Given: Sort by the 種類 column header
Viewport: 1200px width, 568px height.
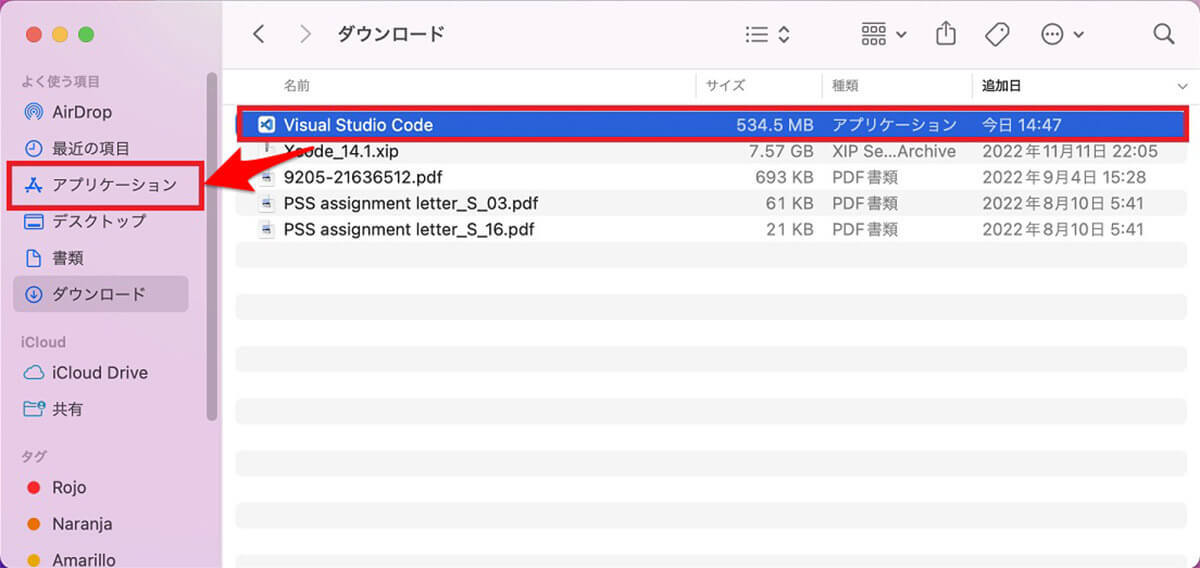Looking at the screenshot, I should (x=845, y=86).
